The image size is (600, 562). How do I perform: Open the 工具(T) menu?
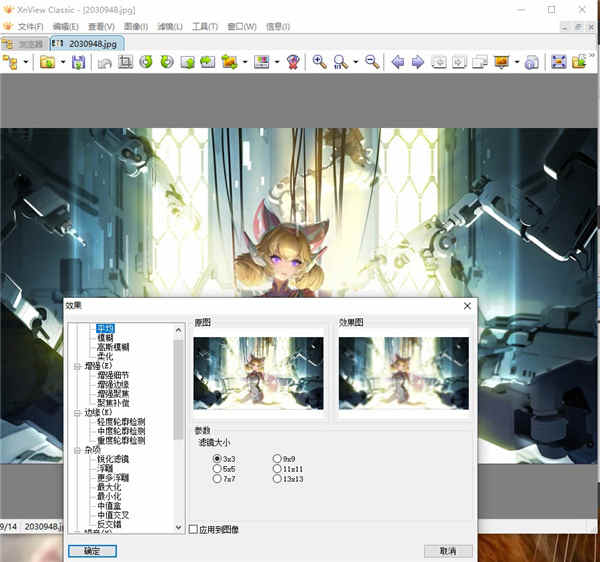point(205,27)
